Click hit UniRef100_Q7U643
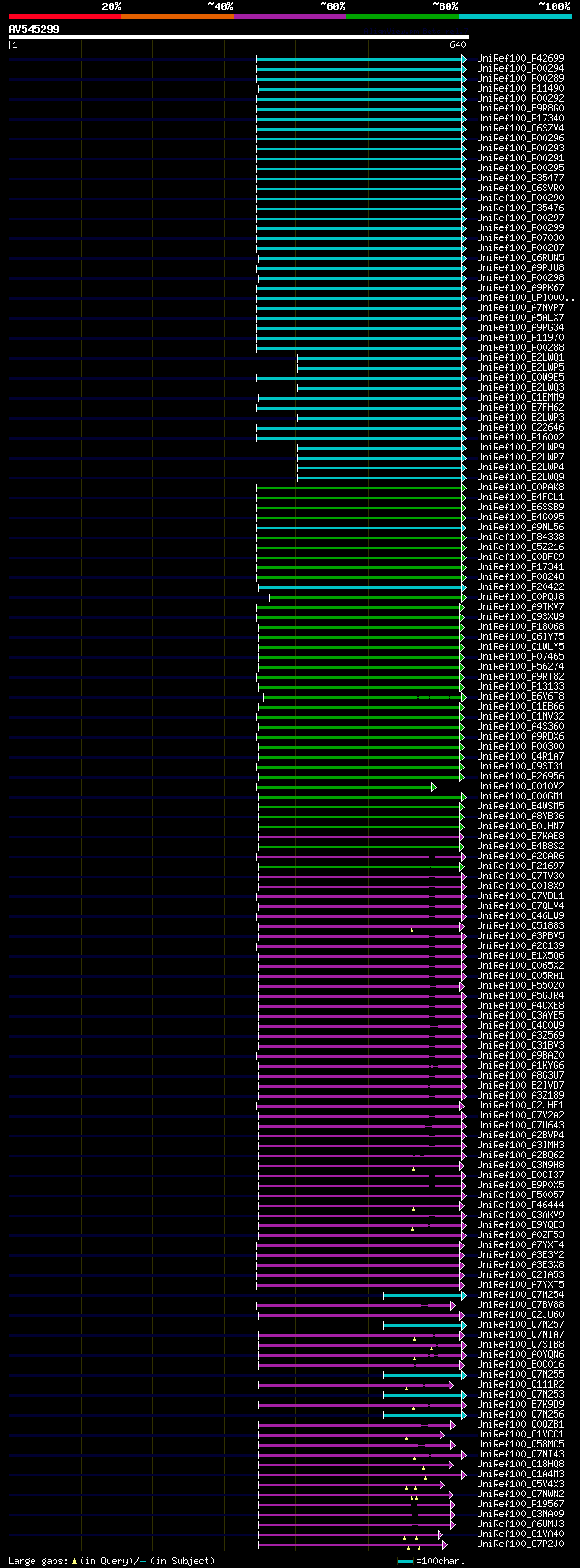580x1568 pixels. click(x=520, y=1125)
